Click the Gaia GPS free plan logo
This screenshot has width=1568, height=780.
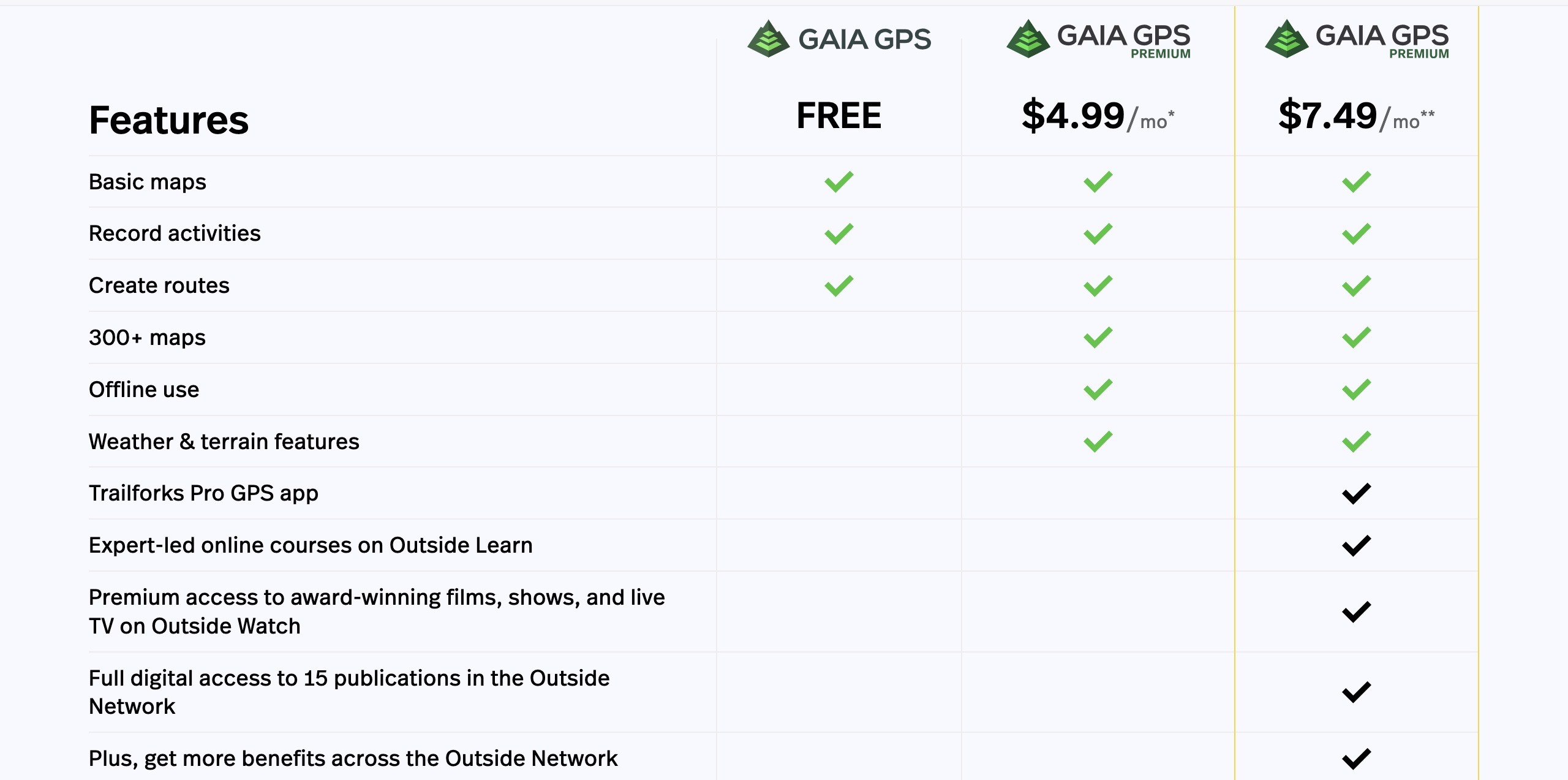(839, 39)
